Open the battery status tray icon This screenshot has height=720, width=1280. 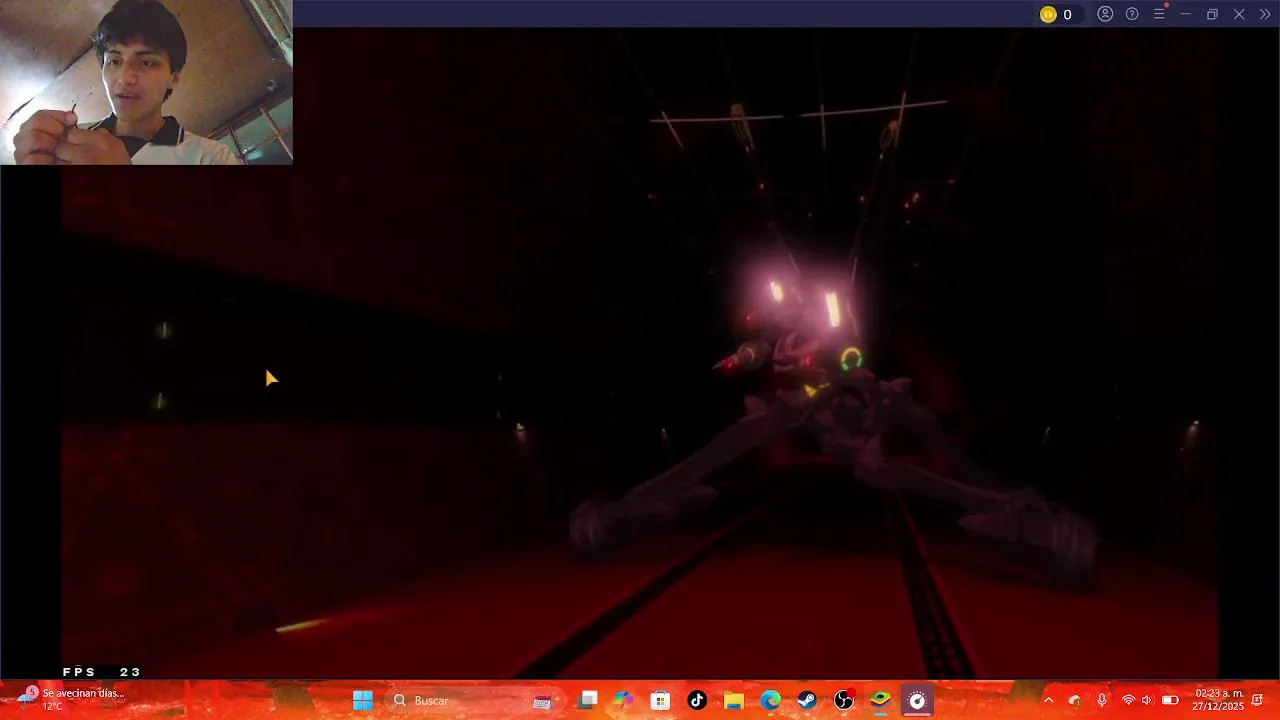pos(1170,700)
